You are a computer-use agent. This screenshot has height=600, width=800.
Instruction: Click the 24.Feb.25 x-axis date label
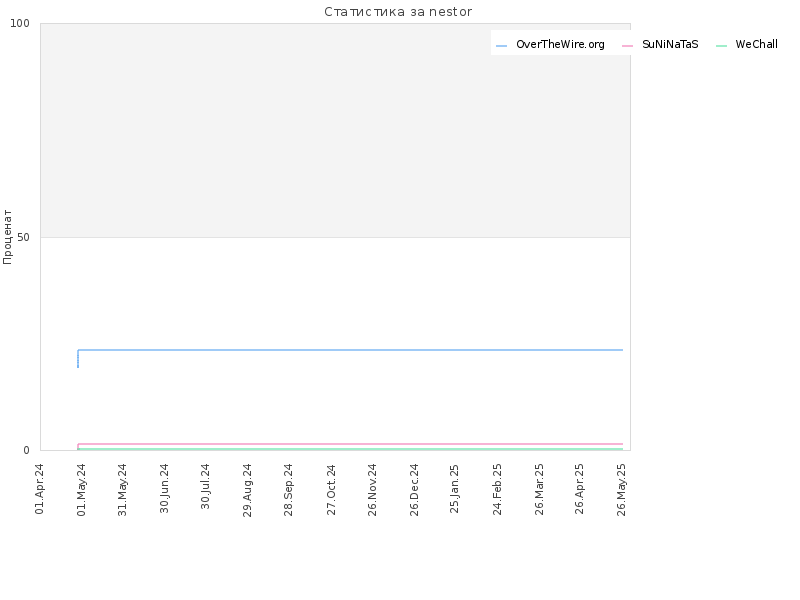497,489
